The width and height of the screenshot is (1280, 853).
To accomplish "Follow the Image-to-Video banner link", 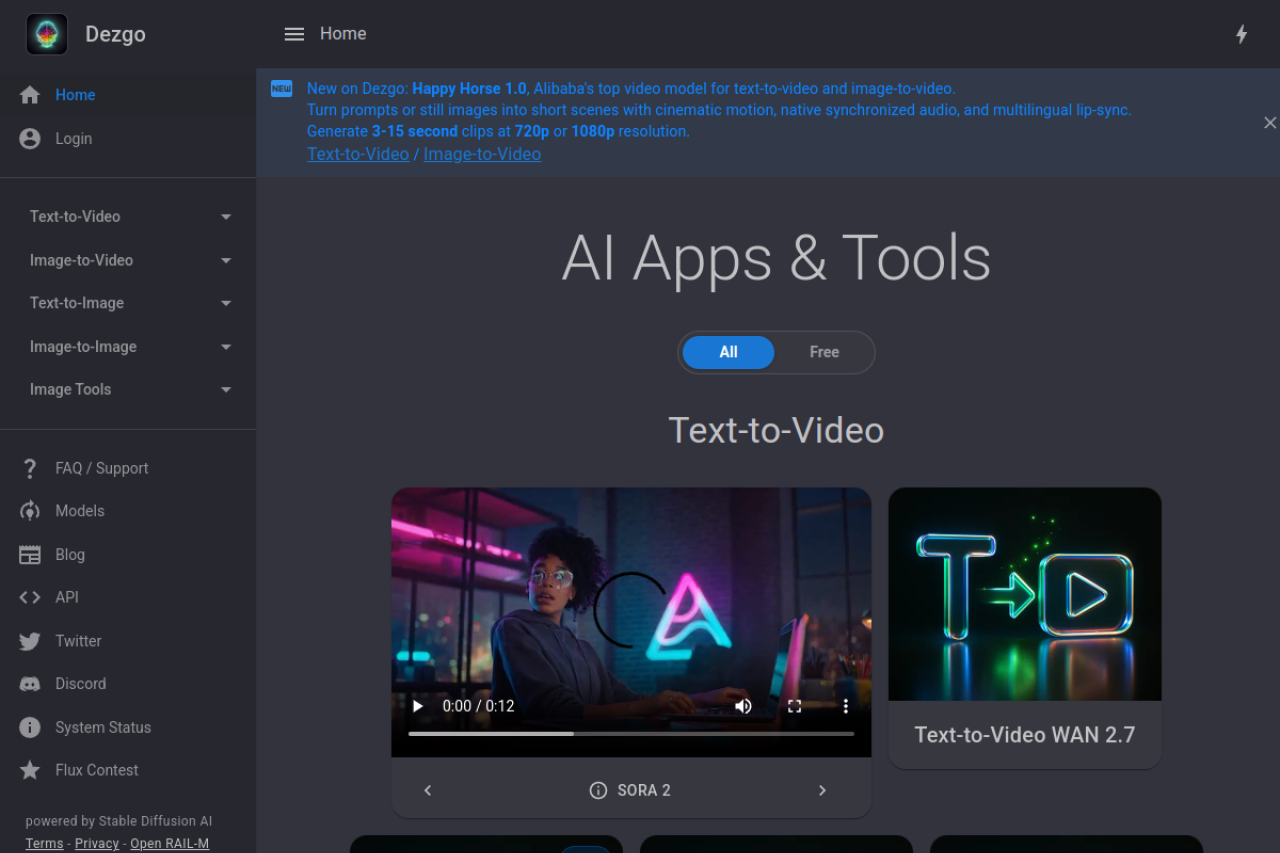I will [482, 154].
